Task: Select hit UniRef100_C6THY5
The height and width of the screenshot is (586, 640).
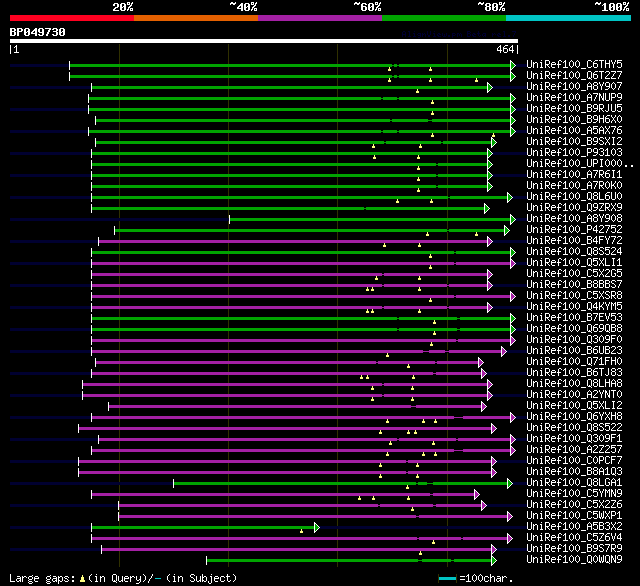Action: [574, 64]
